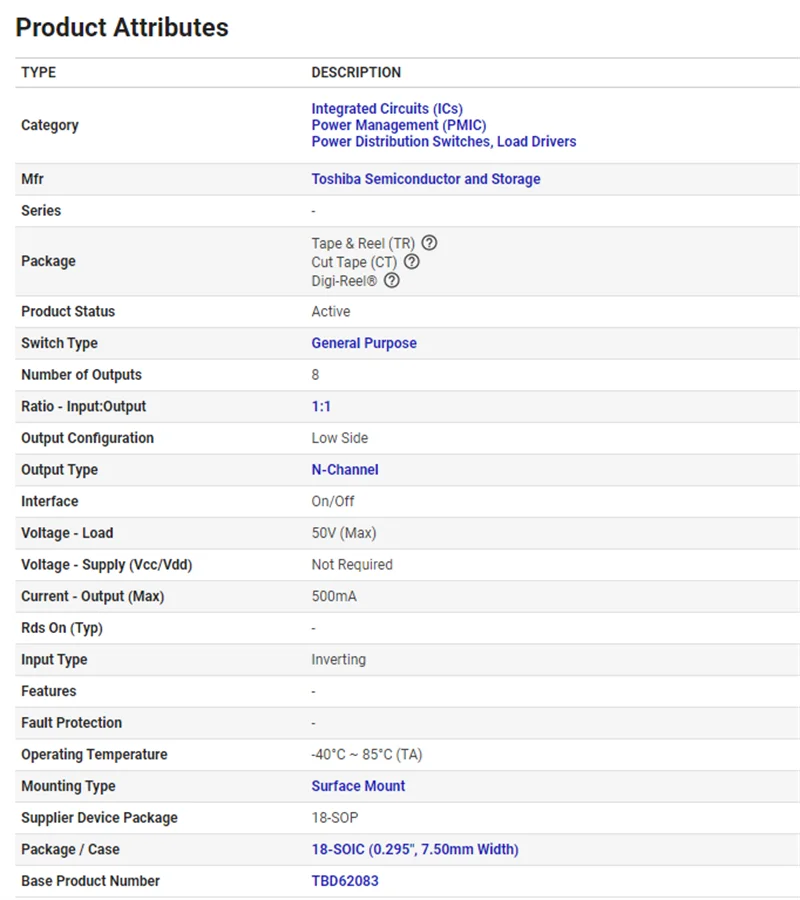This screenshot has width=800, height=900.
Task: Click the Category row label
Action: click(x=50, y=125)
